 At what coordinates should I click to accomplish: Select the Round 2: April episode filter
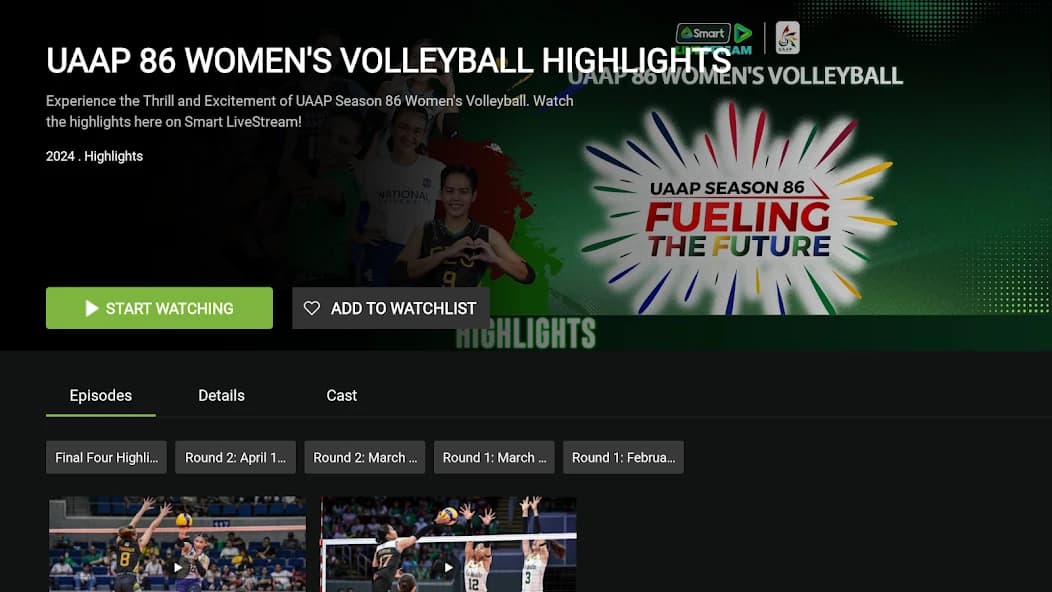[236, 457]
